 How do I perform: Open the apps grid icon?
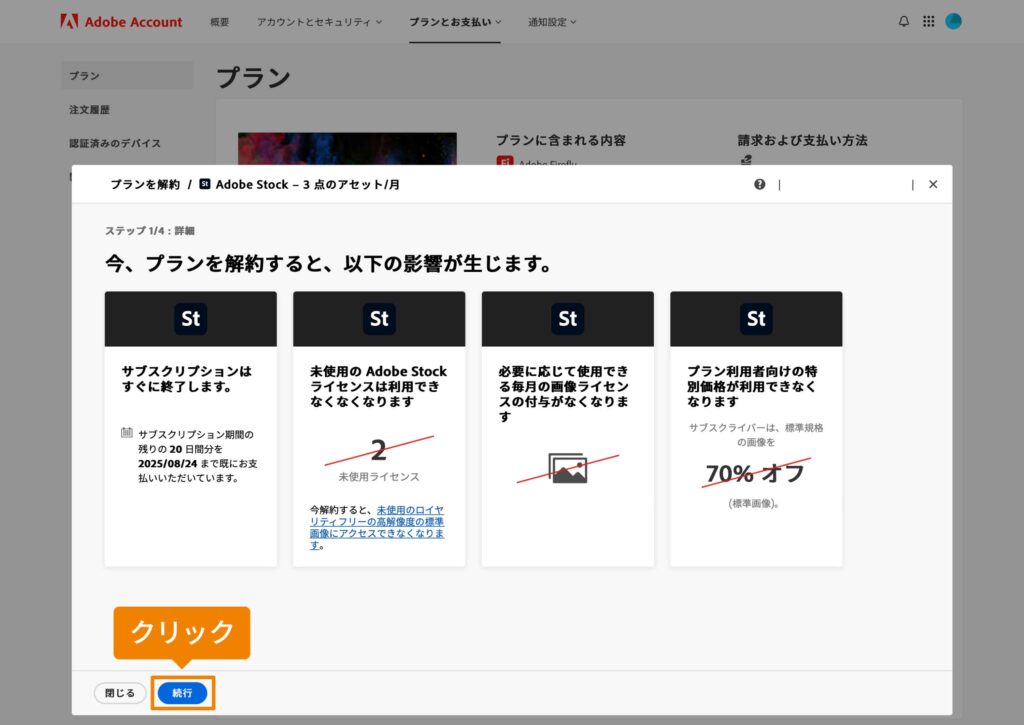pos(929,22)
